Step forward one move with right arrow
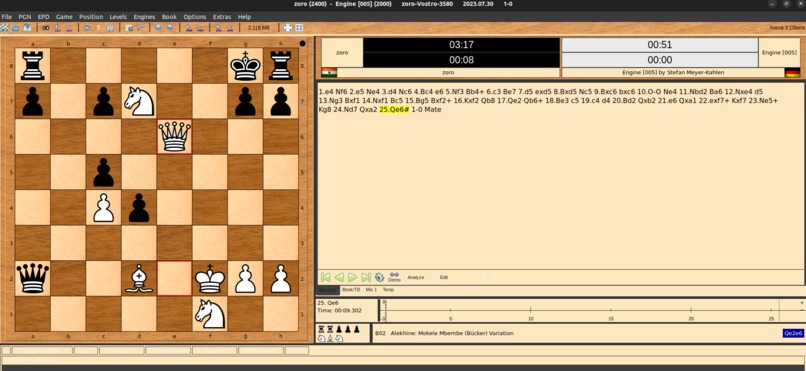The image size is (806, 371). [352, 277]
